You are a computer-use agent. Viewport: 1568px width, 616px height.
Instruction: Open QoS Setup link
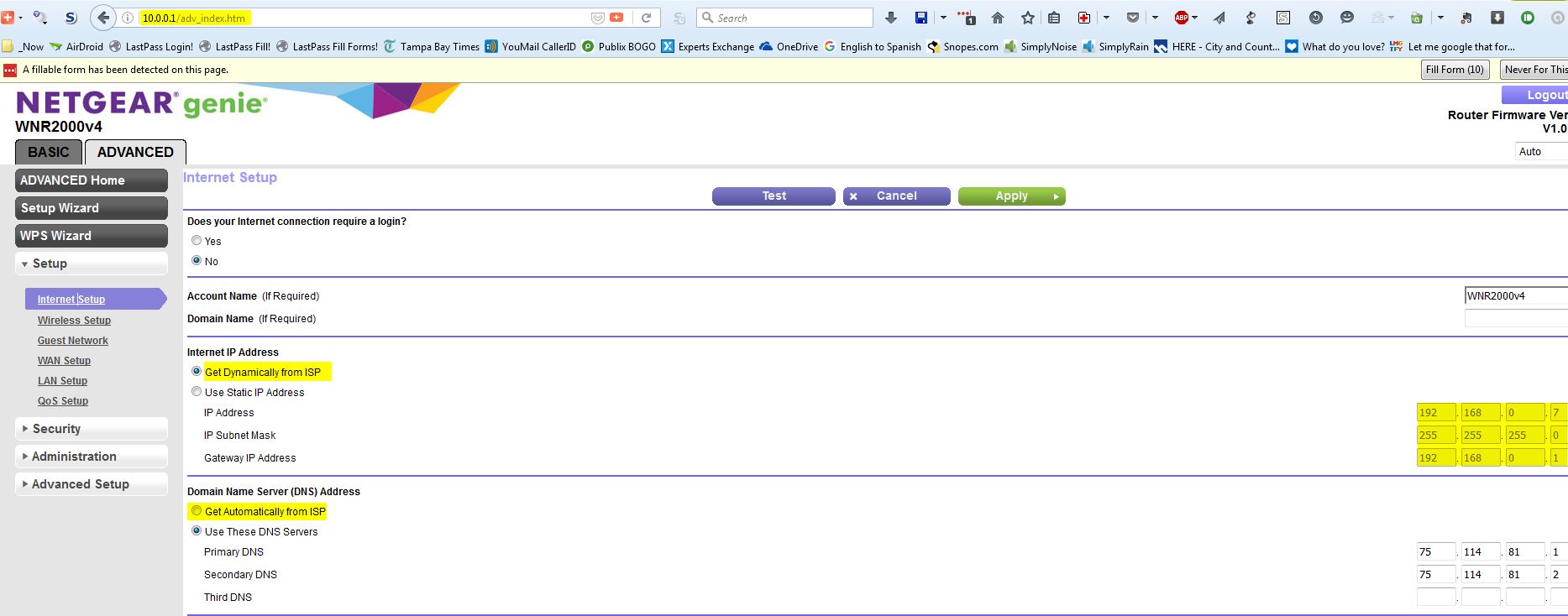coord(63,401)
